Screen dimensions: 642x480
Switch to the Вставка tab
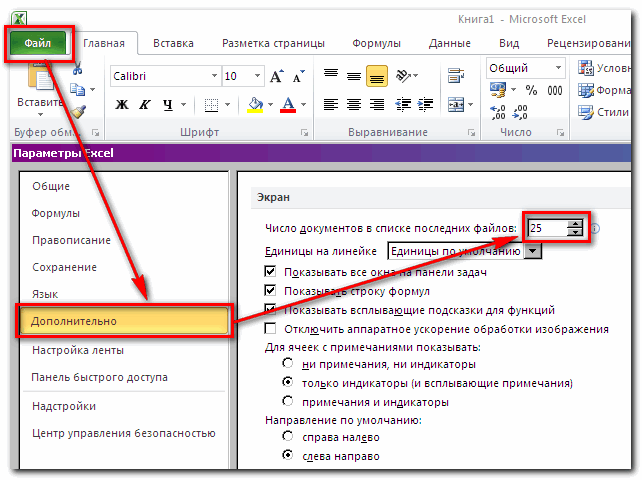(173, 43)
